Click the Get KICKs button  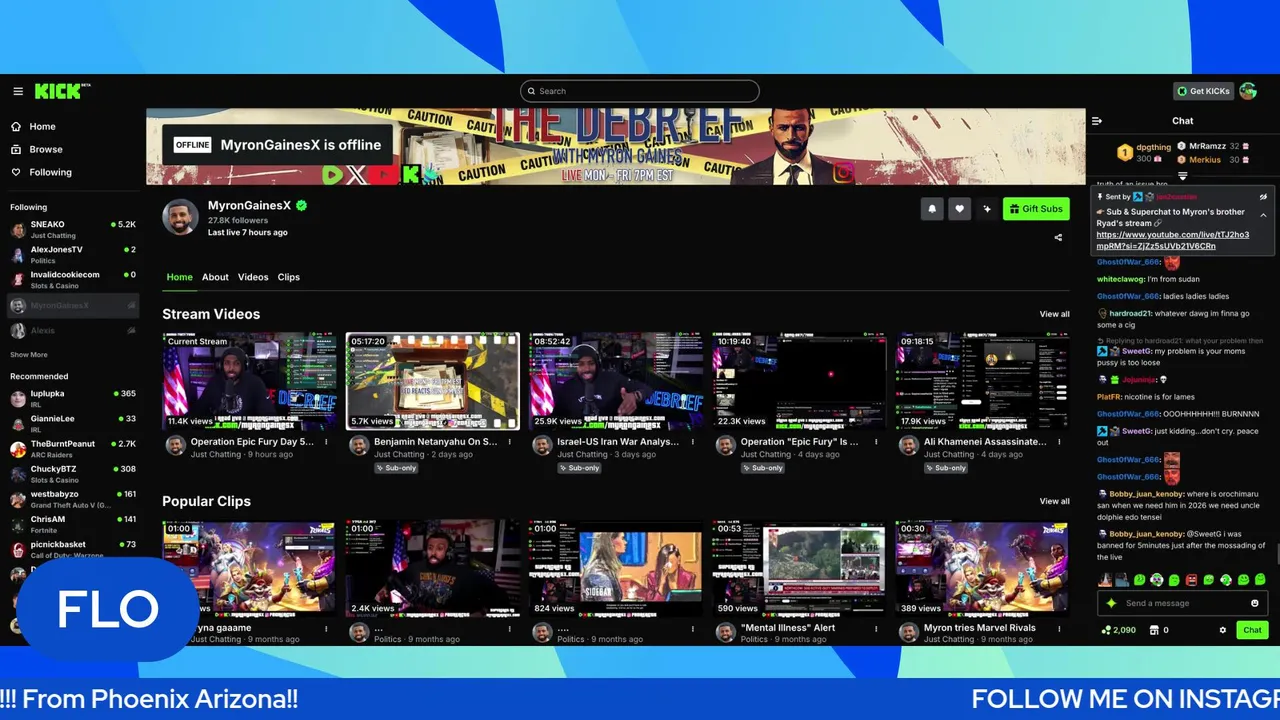(1203, 91)
